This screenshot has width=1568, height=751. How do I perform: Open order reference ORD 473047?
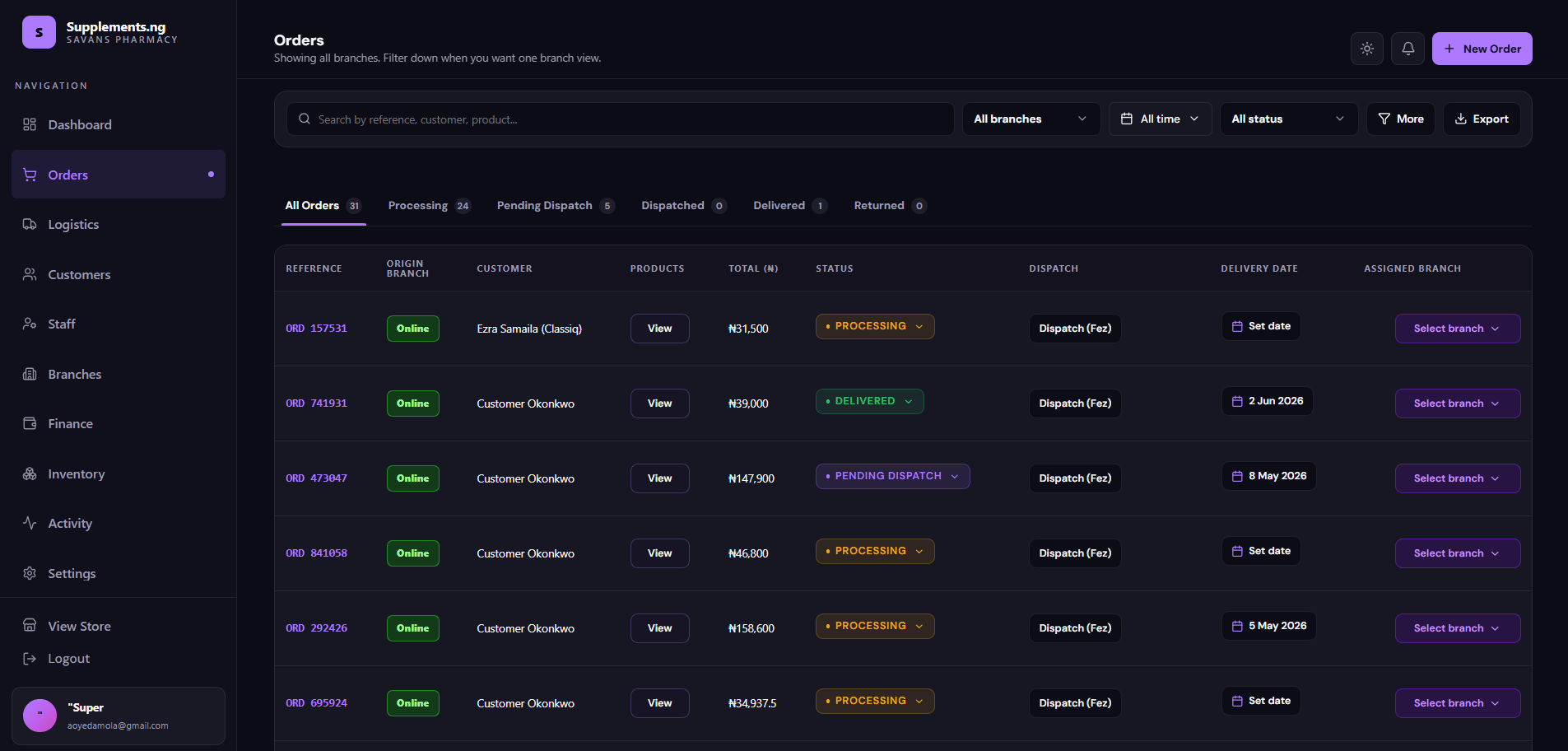coord(317,478)
